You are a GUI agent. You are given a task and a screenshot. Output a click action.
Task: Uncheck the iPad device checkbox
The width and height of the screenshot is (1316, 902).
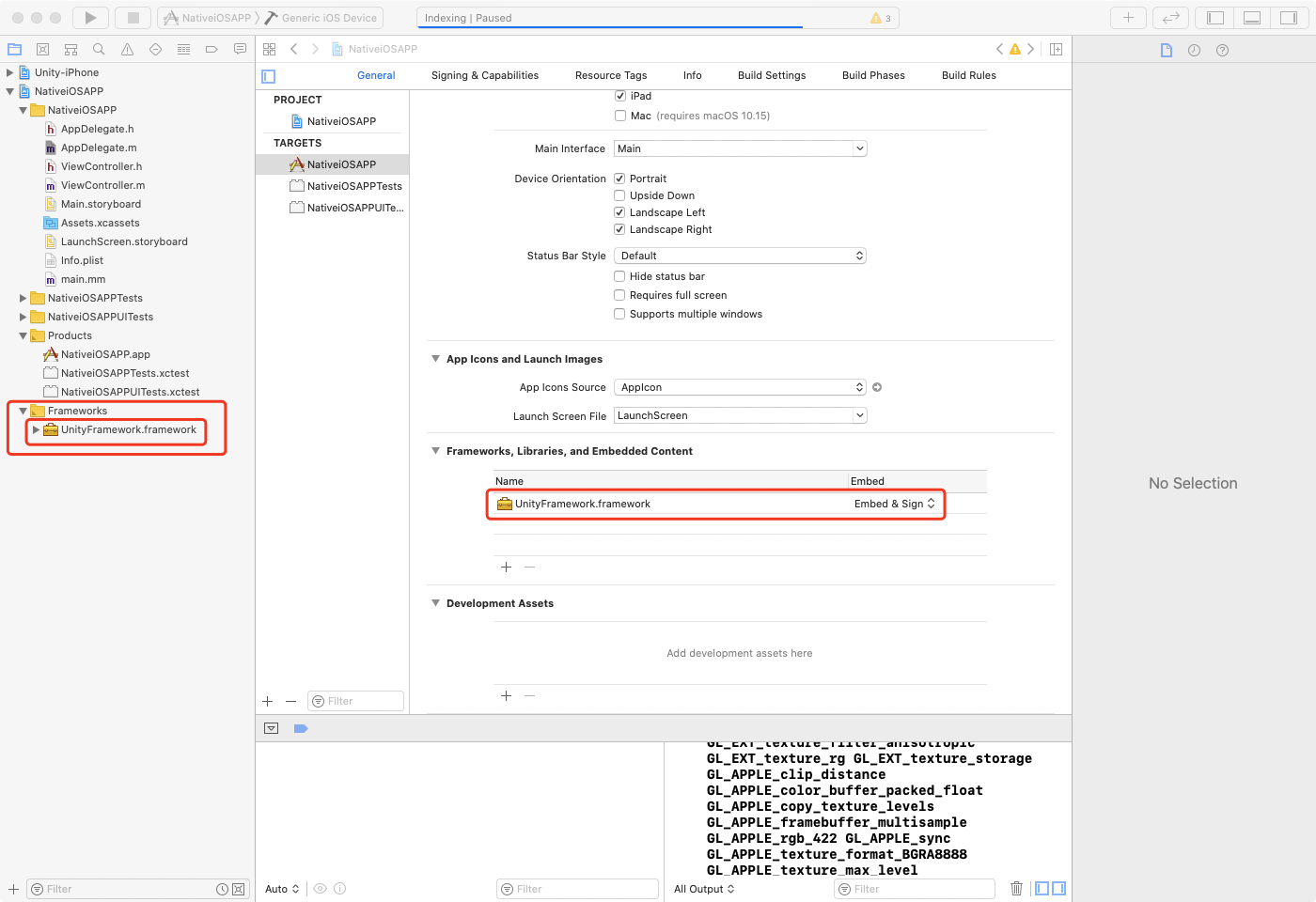coord(619,96)
